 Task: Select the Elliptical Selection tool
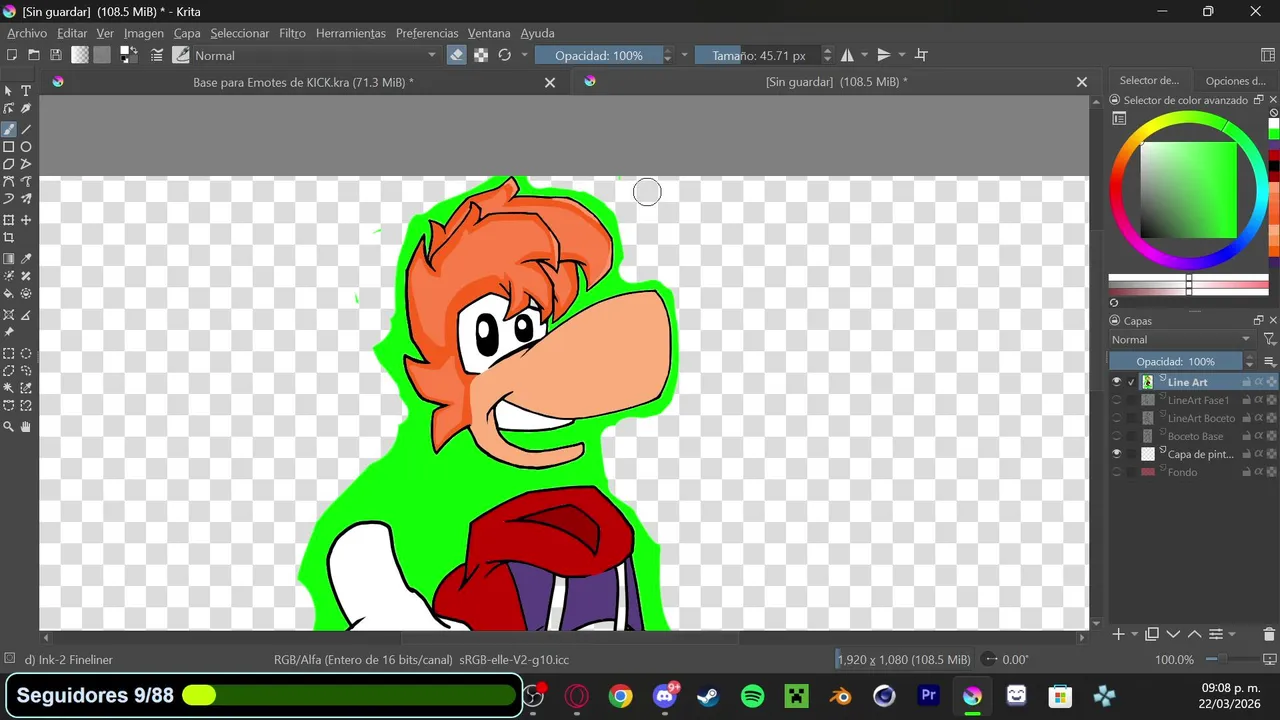26,353
